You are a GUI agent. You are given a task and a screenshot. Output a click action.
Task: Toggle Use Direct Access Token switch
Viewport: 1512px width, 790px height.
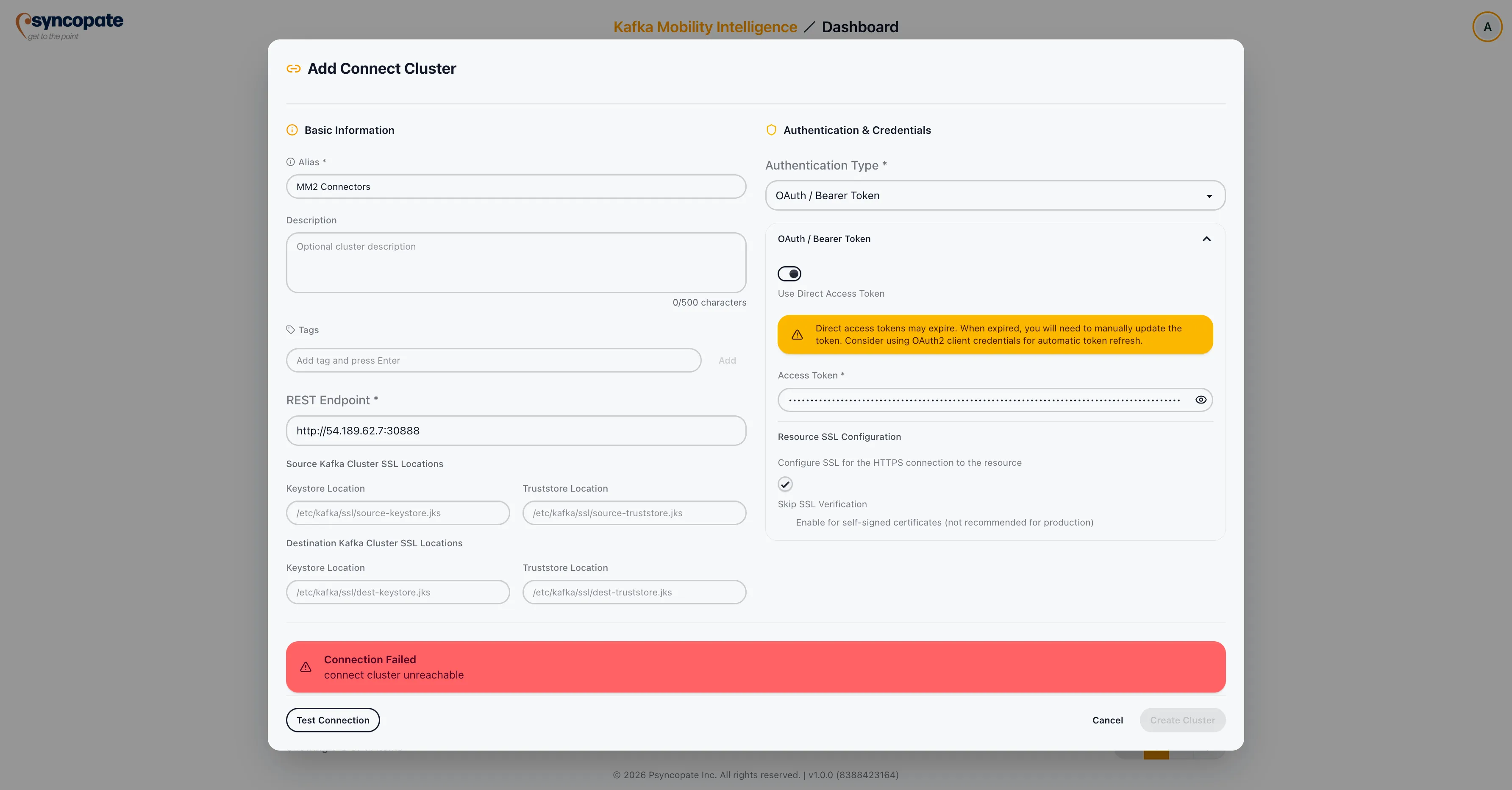789,274
